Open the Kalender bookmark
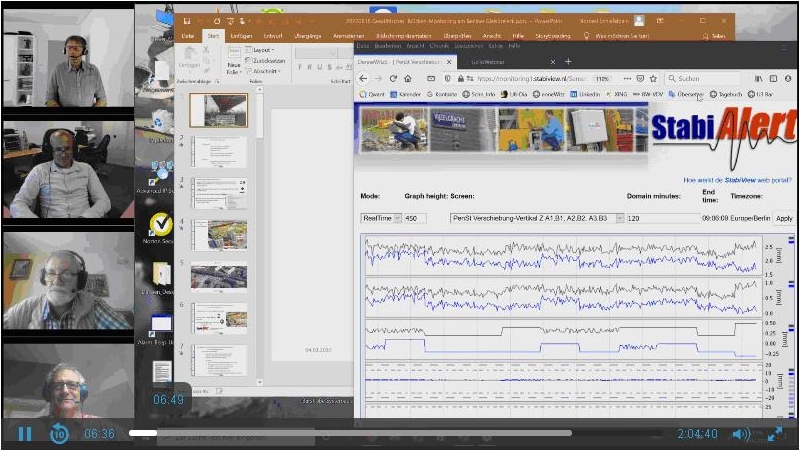This screenshot has height=450, width=799. pyautogui.click(x=406, y=94)
